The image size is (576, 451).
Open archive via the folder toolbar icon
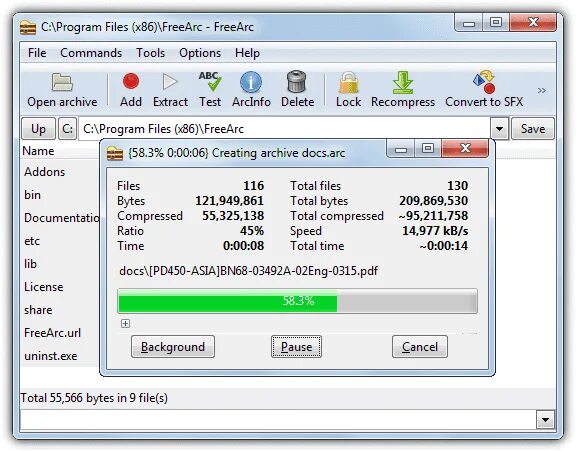coord(62,82)
